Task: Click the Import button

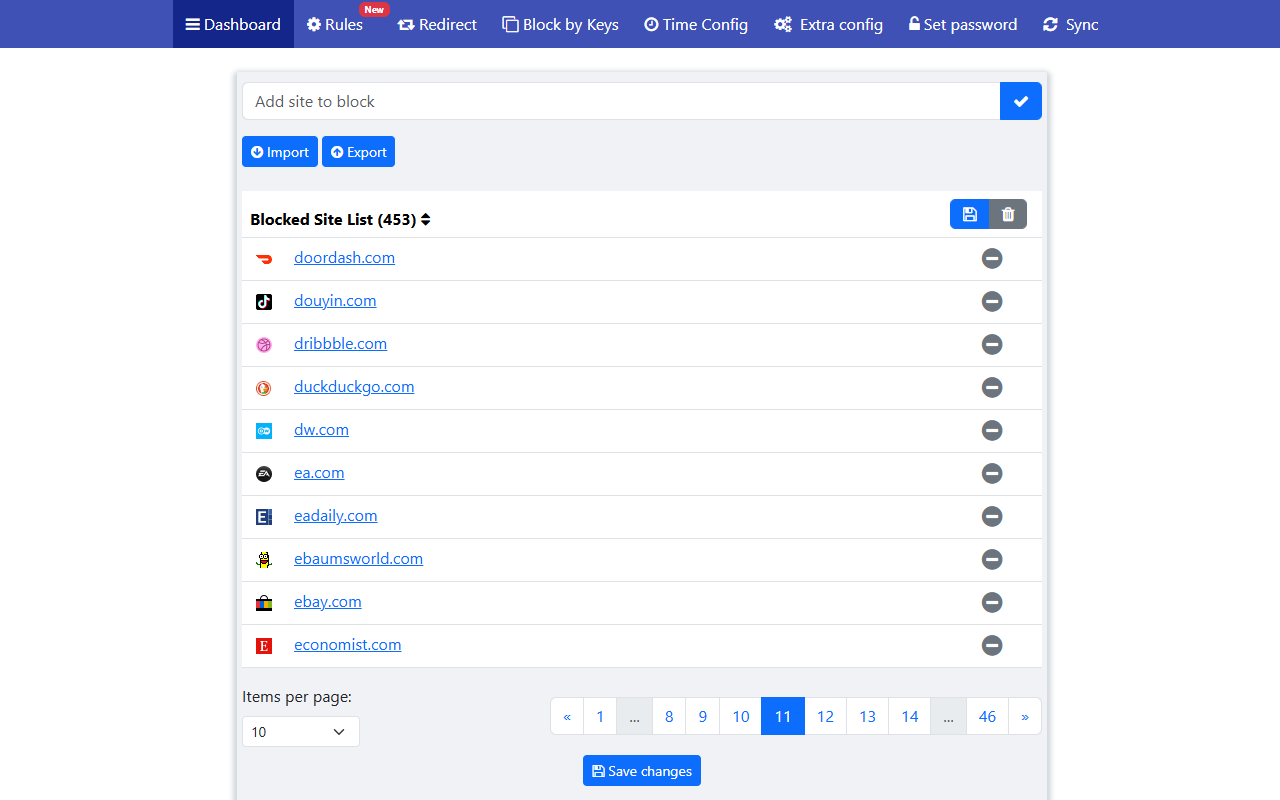Action: point(280,152)
